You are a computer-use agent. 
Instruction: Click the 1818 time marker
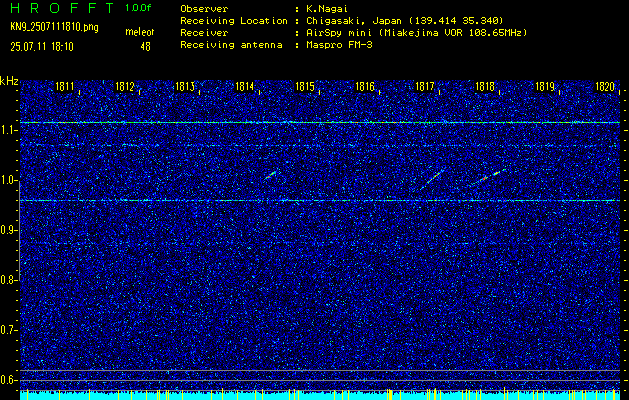pos(485,86)
